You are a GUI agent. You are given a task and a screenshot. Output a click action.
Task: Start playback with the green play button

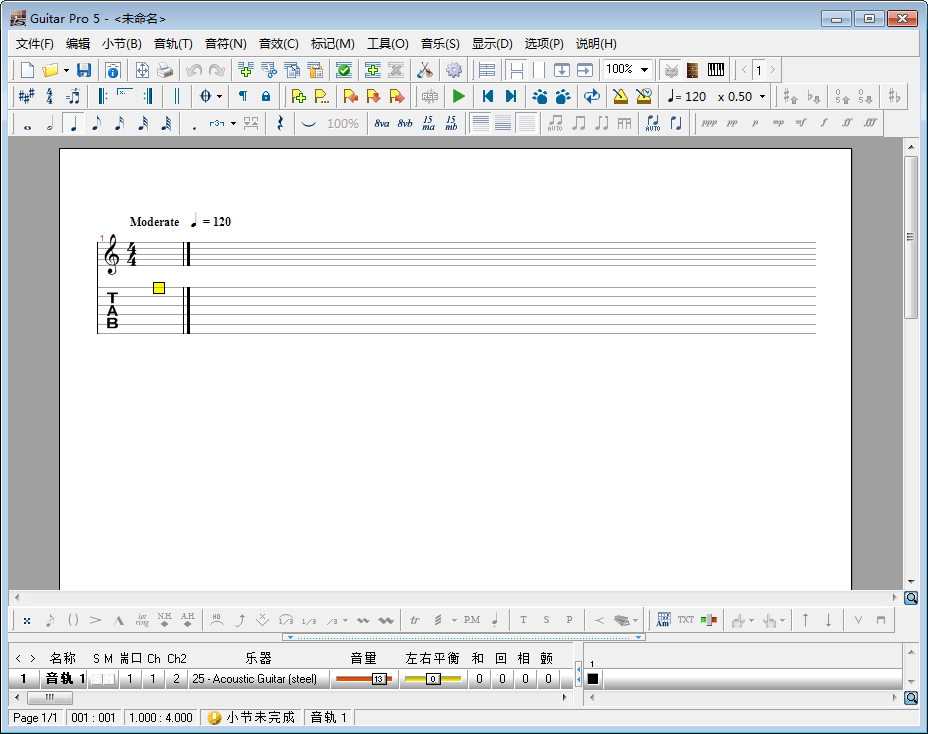459,96
